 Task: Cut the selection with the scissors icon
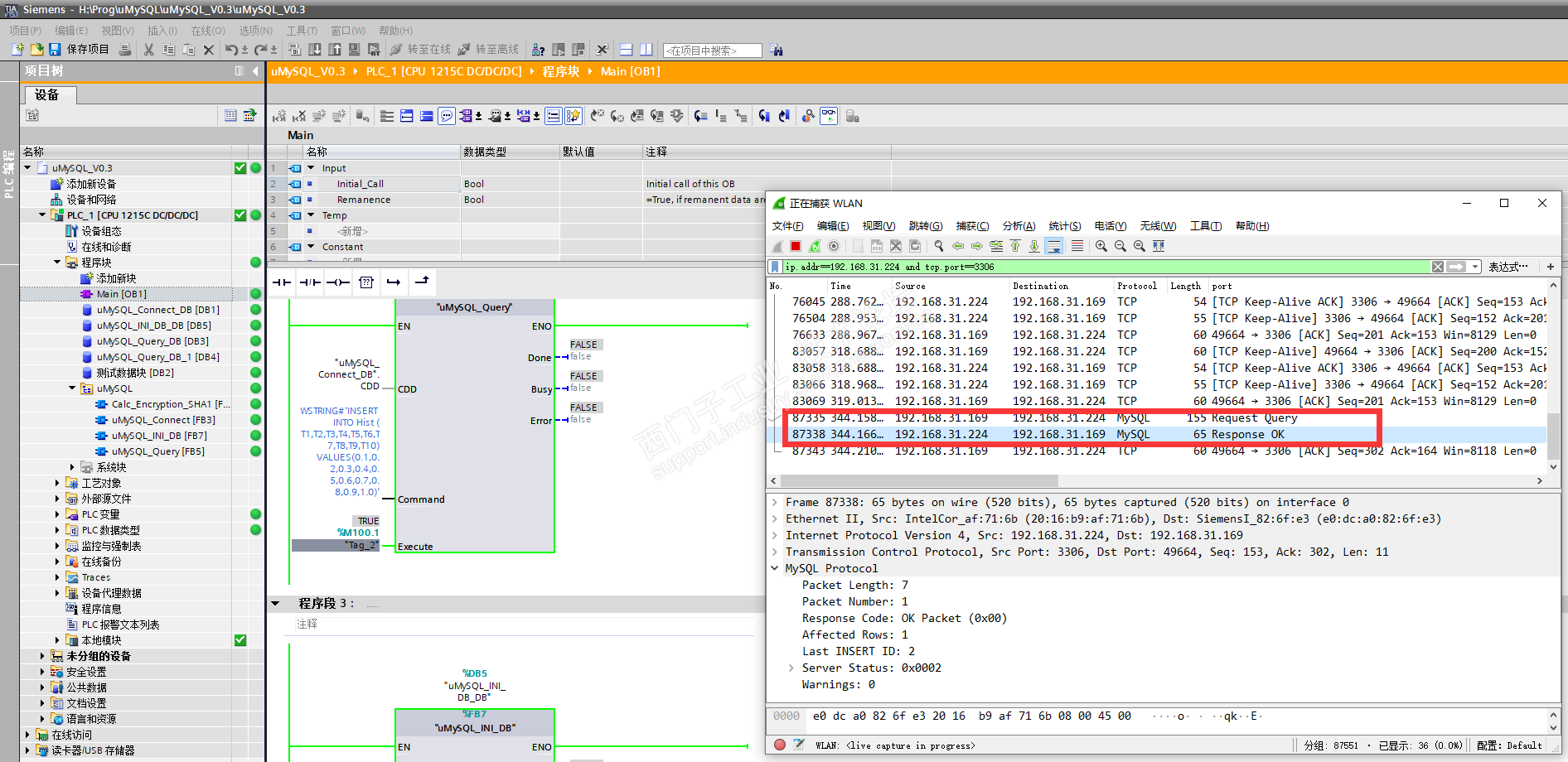[149, 50]
